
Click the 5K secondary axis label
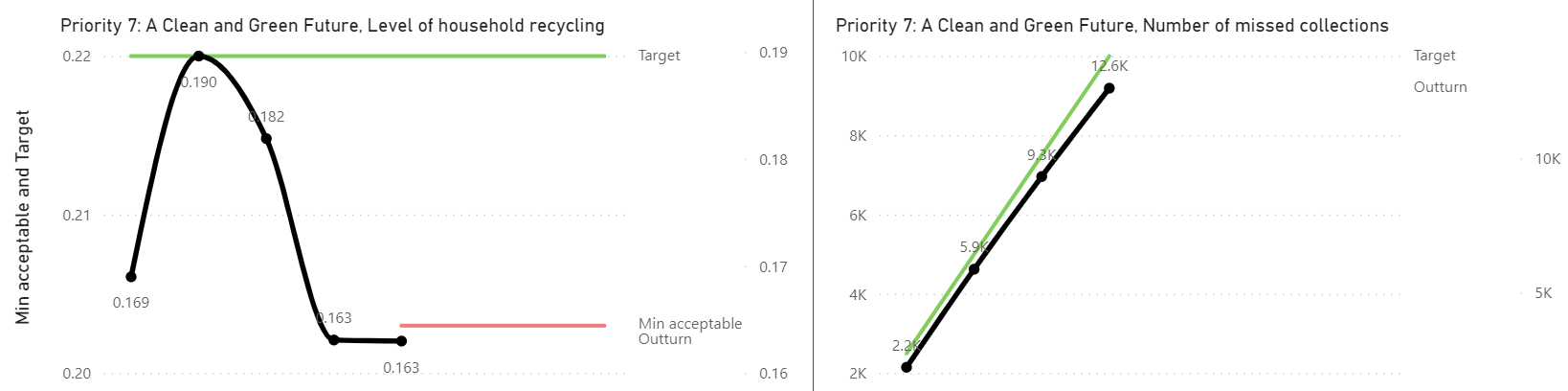click(x=1543, y=293)
